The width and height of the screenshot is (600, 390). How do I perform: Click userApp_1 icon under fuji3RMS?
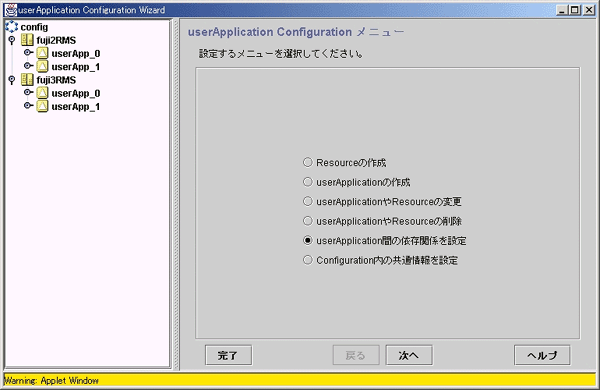tap(42, 106)
